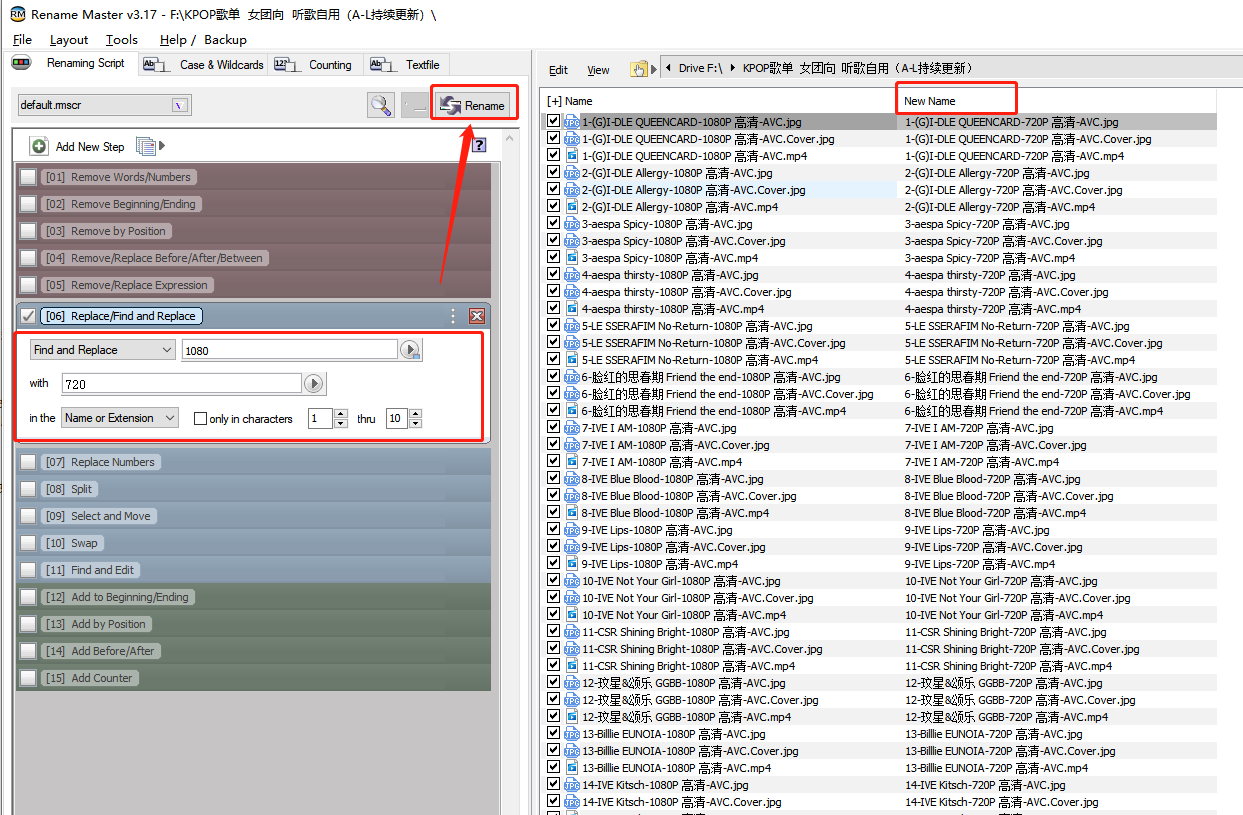Click the Drive F:\ path segment

[x=700, y=68]
